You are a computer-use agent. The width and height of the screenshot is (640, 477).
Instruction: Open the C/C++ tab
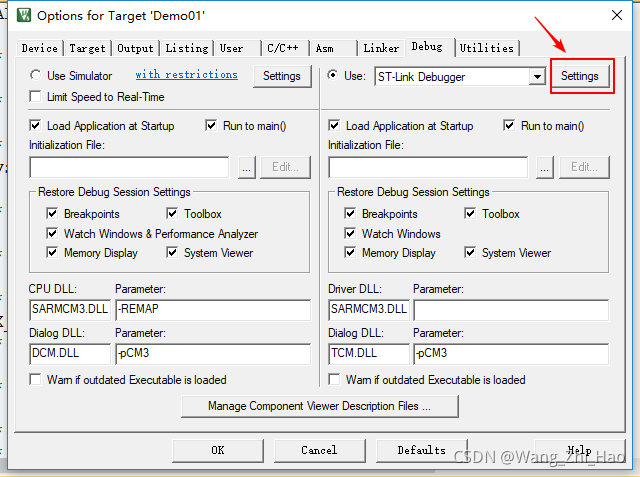click(x=285, y=48)
